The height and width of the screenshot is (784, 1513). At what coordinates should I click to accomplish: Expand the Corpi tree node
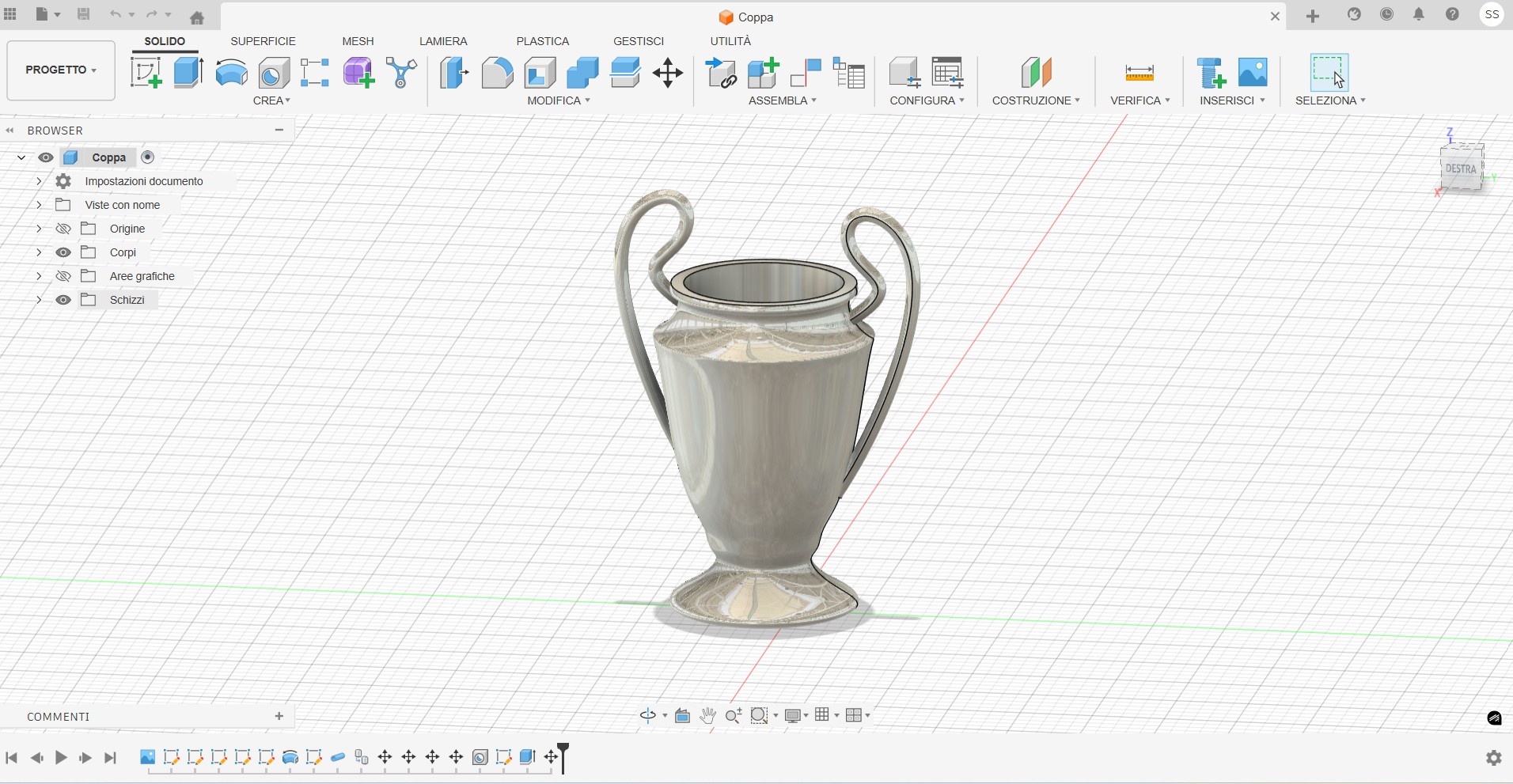click(x=39, y=252)
